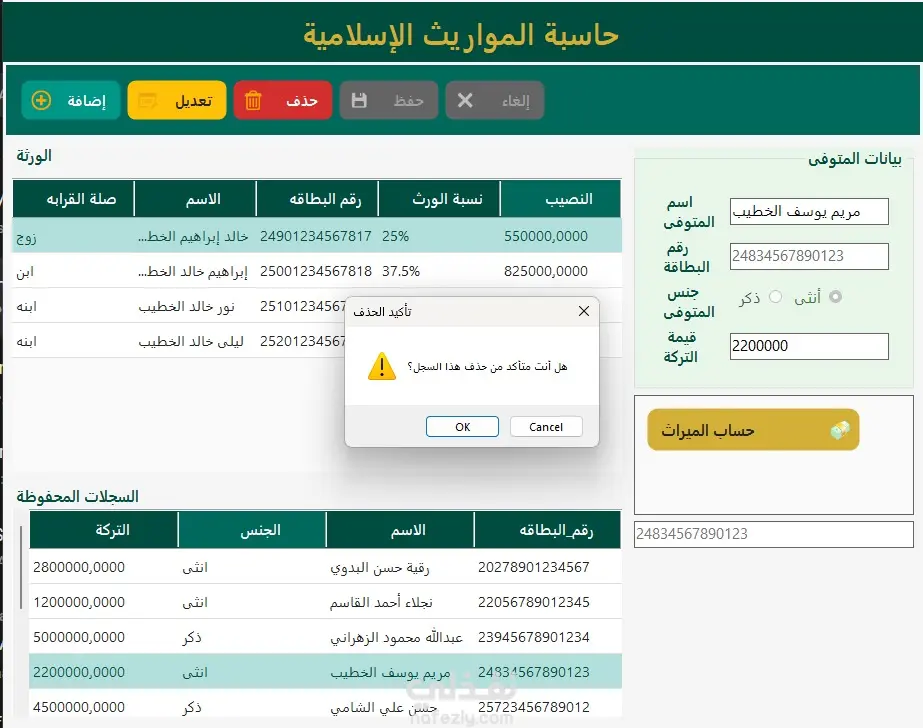The height and width of the screenshot is (728, 923).
Task: Click ID cell 23945678901234
Action: pyautogui.click(x=533, y=637)
